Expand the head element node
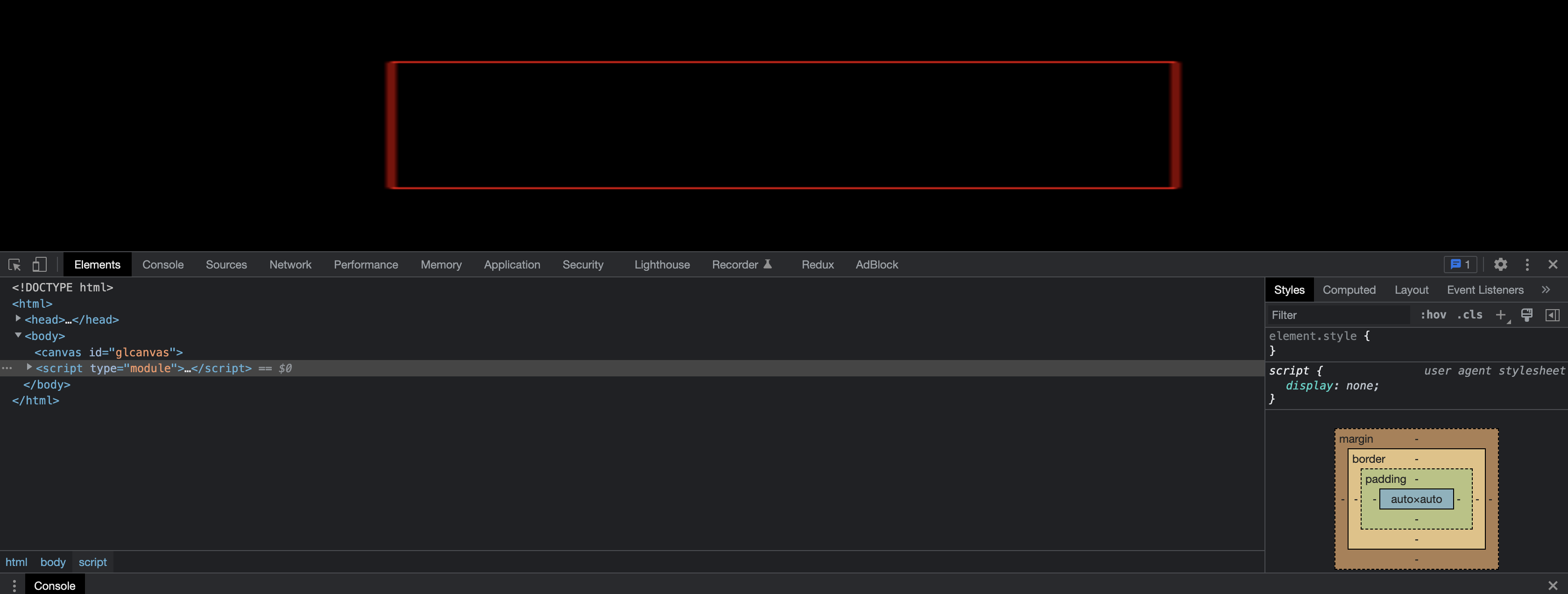This screenshot has width=1568, height=594. point(18,319)
